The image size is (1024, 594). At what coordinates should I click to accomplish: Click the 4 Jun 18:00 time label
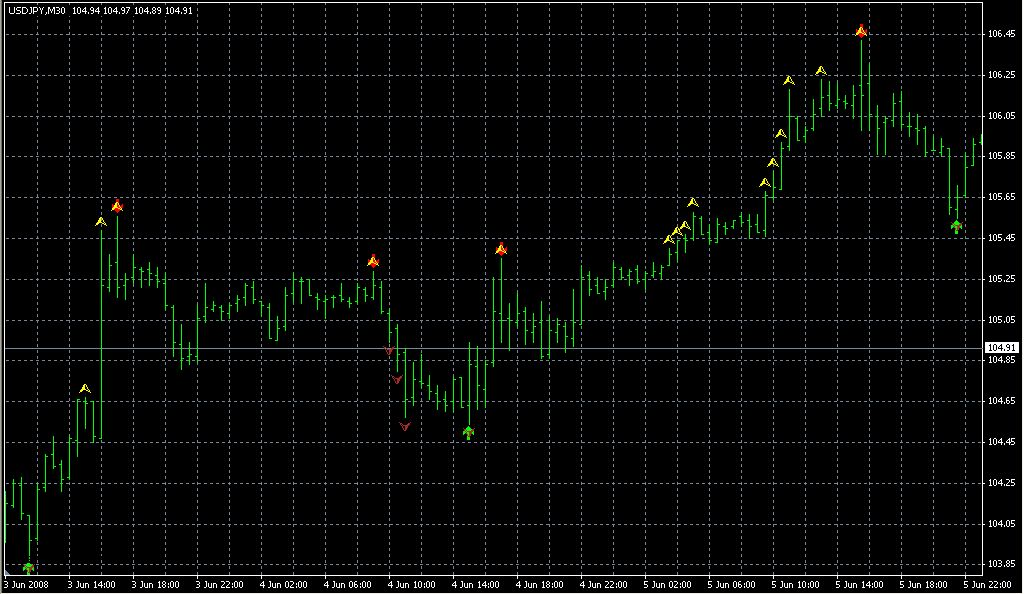tap(539, 585)
